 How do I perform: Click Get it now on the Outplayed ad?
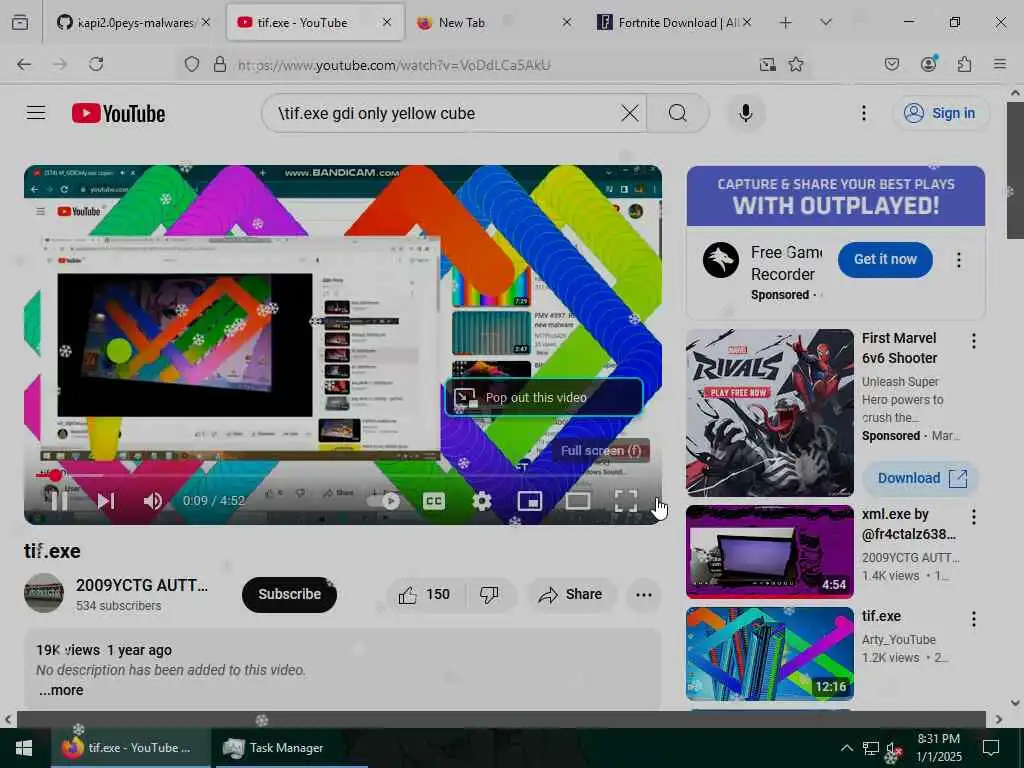pyautogui.click(x=885, y=259)
